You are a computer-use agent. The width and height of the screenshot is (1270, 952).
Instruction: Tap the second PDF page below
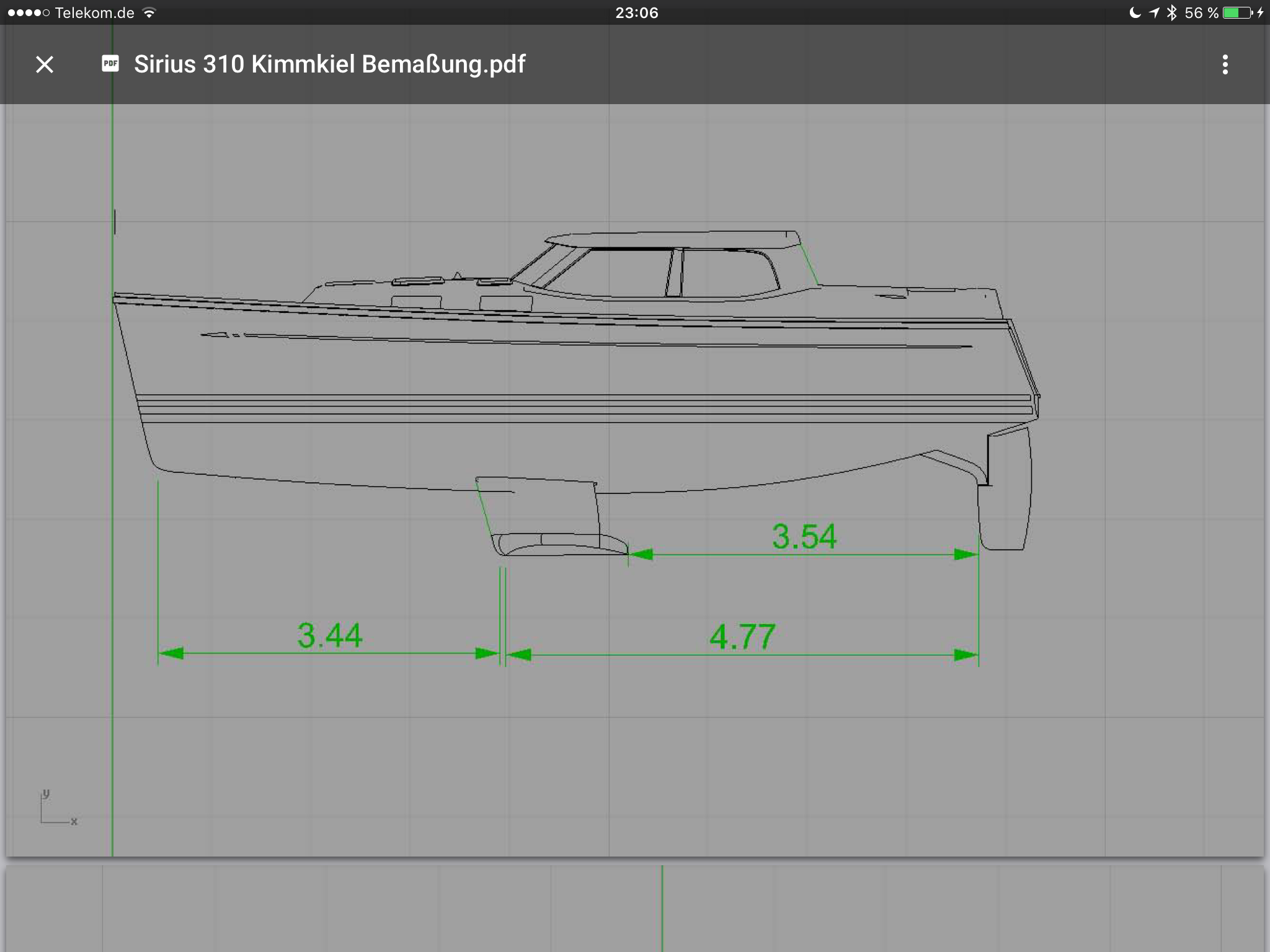[x=635, y=908]
